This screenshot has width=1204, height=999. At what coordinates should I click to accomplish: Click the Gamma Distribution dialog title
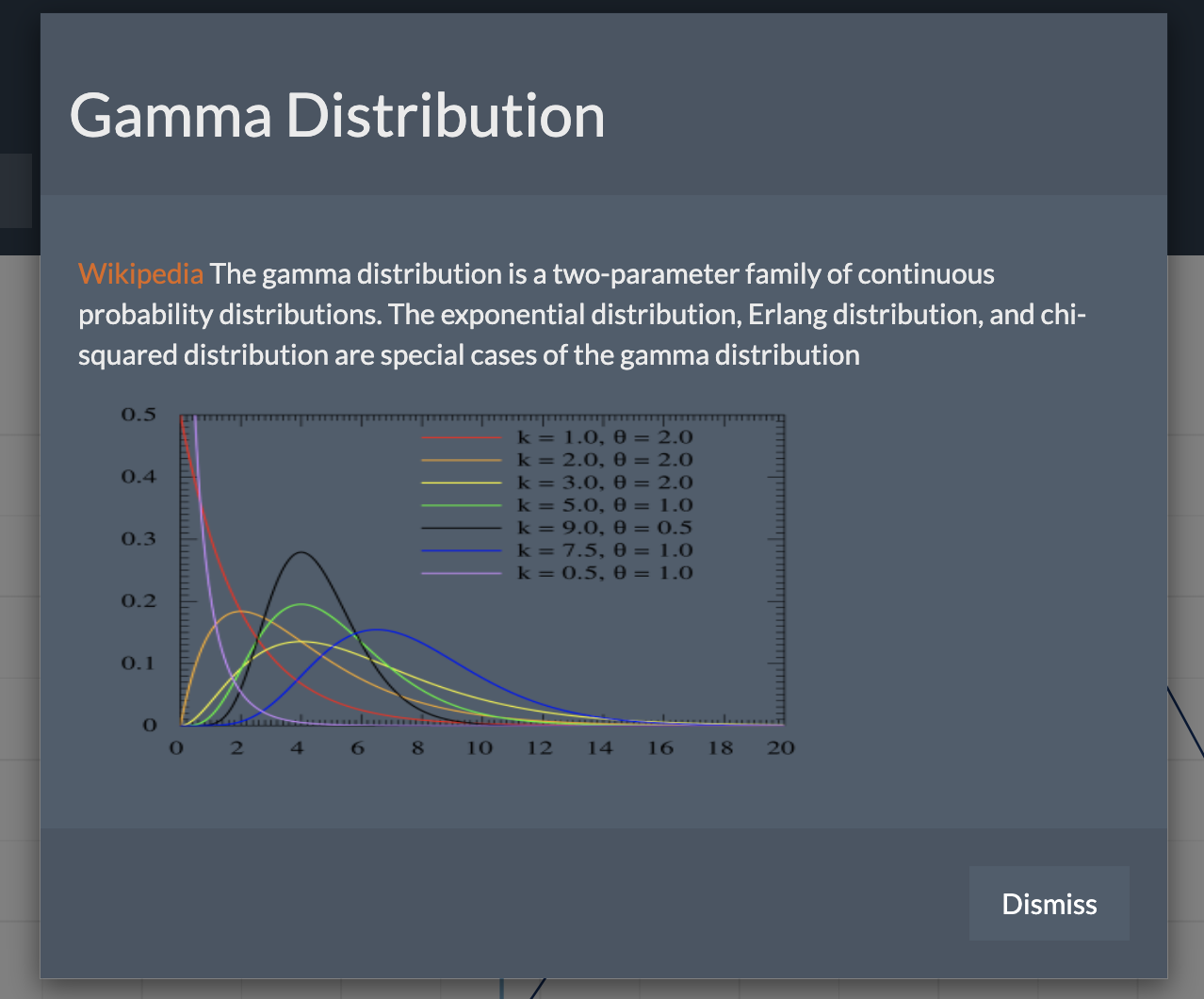point(337,116)
